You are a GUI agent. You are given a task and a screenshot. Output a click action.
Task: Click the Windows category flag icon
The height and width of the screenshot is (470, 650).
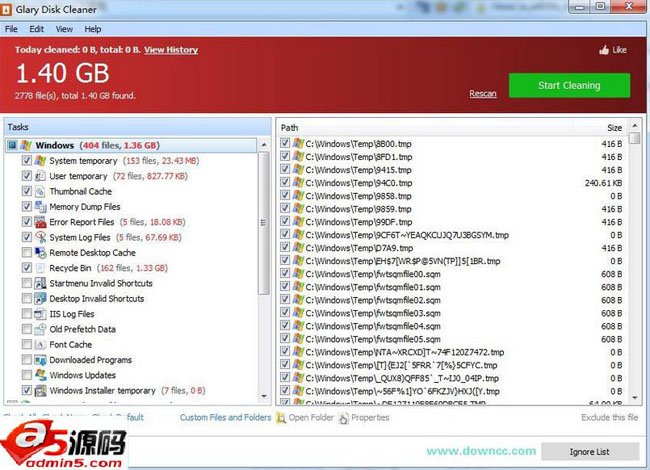(26, 145)
